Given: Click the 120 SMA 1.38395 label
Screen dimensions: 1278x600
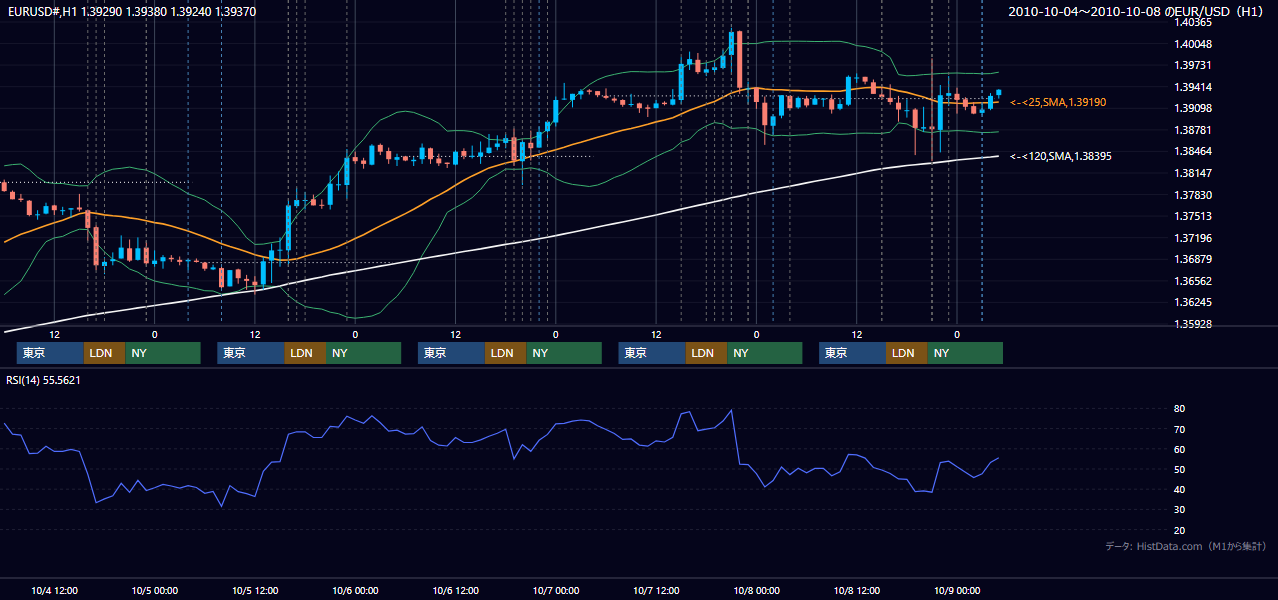Looking at the screenshot, I should click(x=1061, y=156).
